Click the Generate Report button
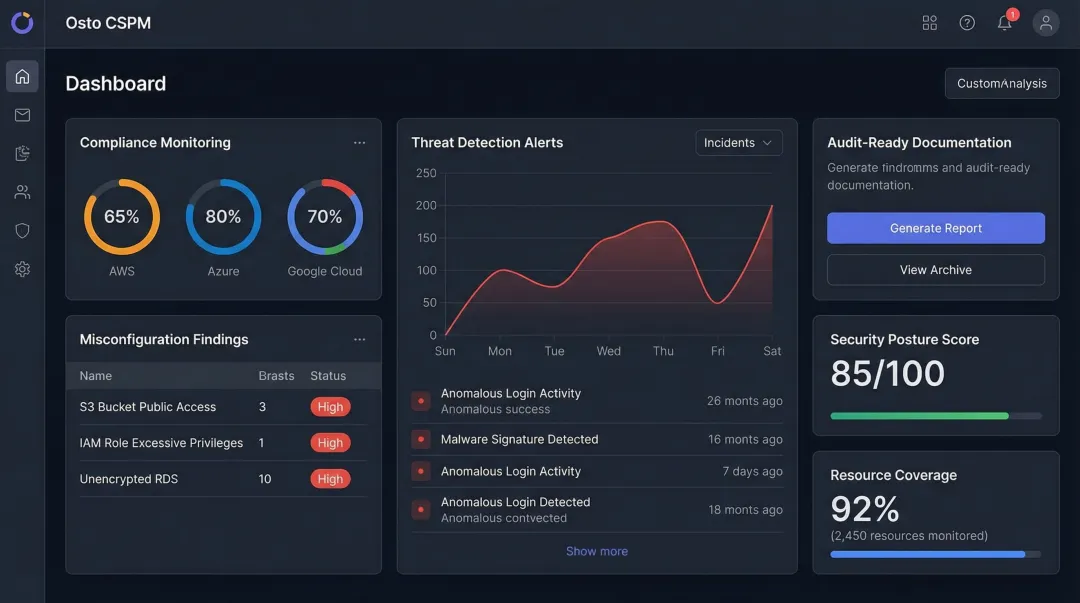The height and width of the screenshot is (603, 1080). 935,228
